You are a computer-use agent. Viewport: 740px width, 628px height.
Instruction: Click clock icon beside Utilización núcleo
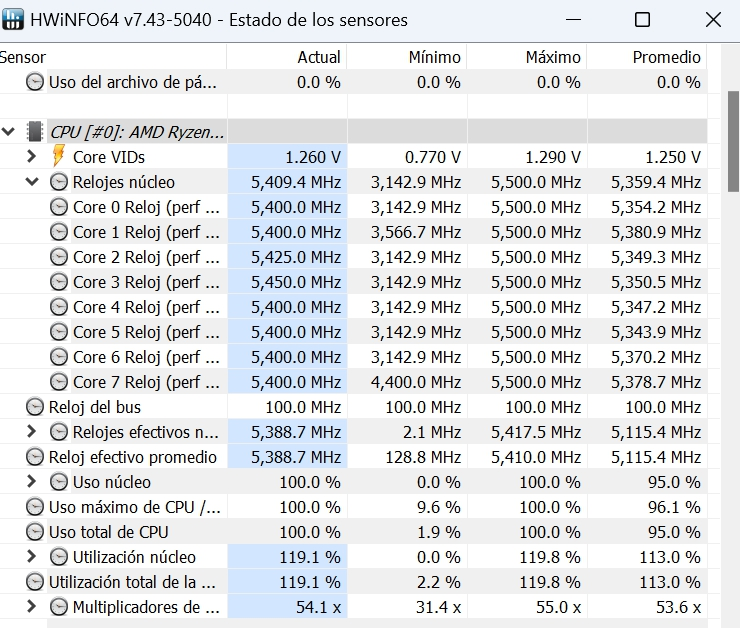[x=59, y=557]
